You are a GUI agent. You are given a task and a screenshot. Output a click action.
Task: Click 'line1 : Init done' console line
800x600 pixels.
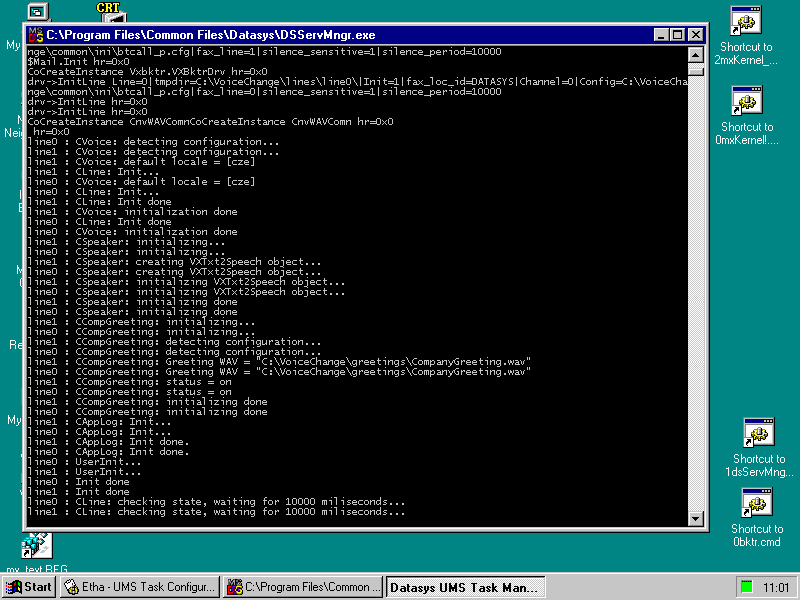(79, 492)
